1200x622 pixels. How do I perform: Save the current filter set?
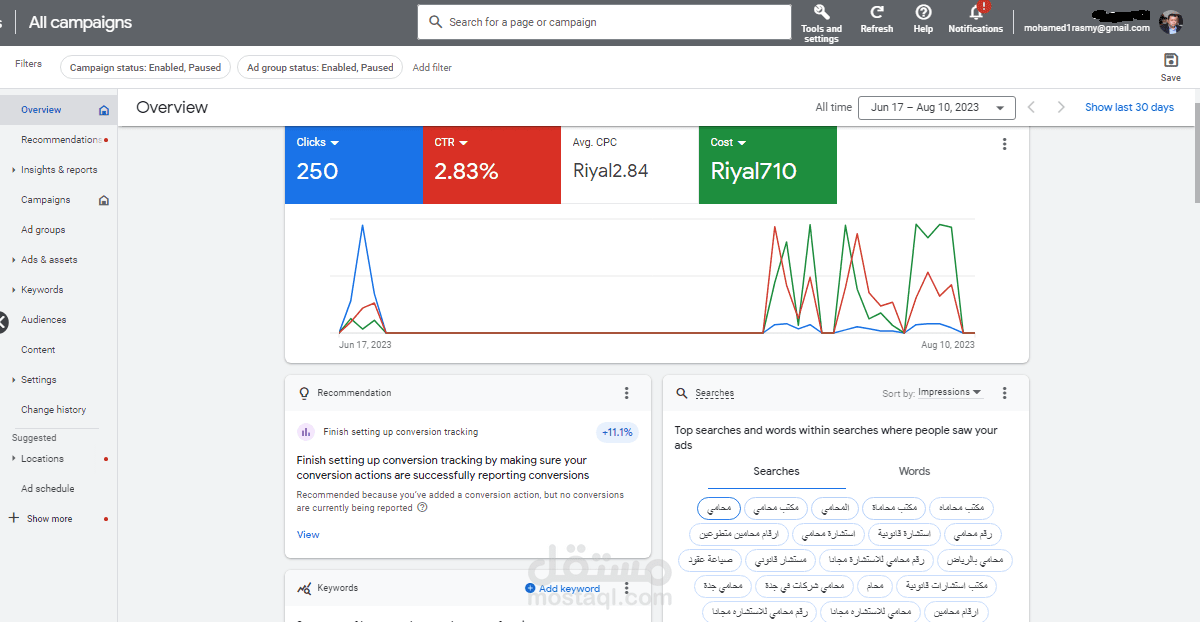[x=1170, y=67]
